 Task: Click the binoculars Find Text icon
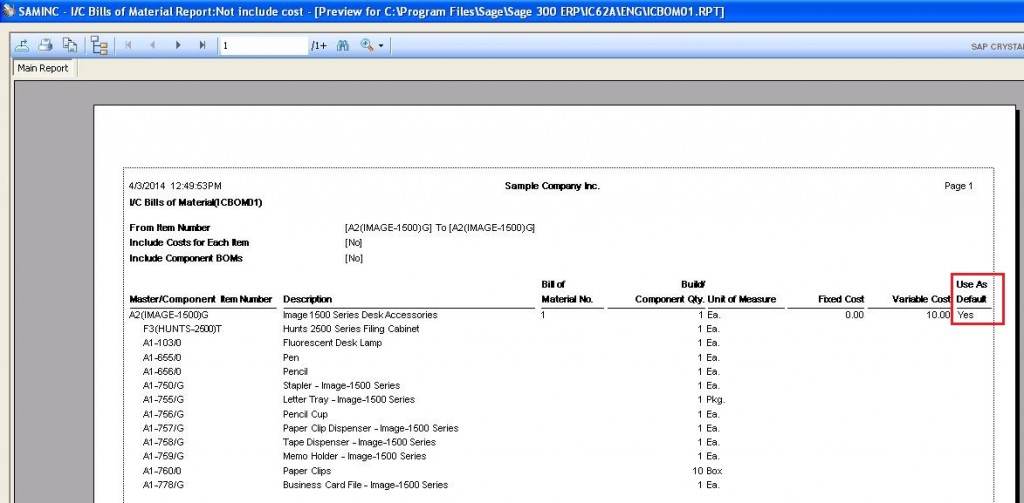coord(343,45)
